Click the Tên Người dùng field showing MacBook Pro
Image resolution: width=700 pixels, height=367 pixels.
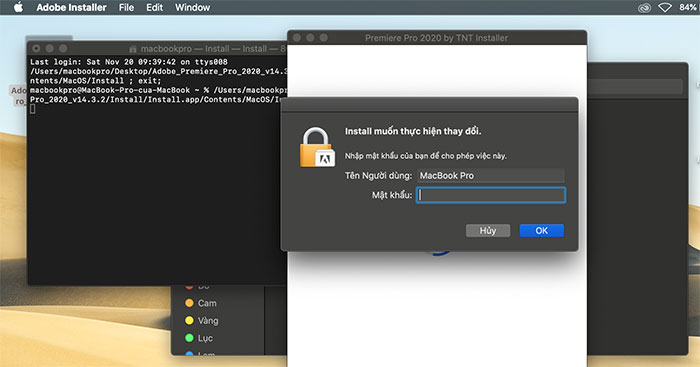pyautogui.click(x=491, y=175)
